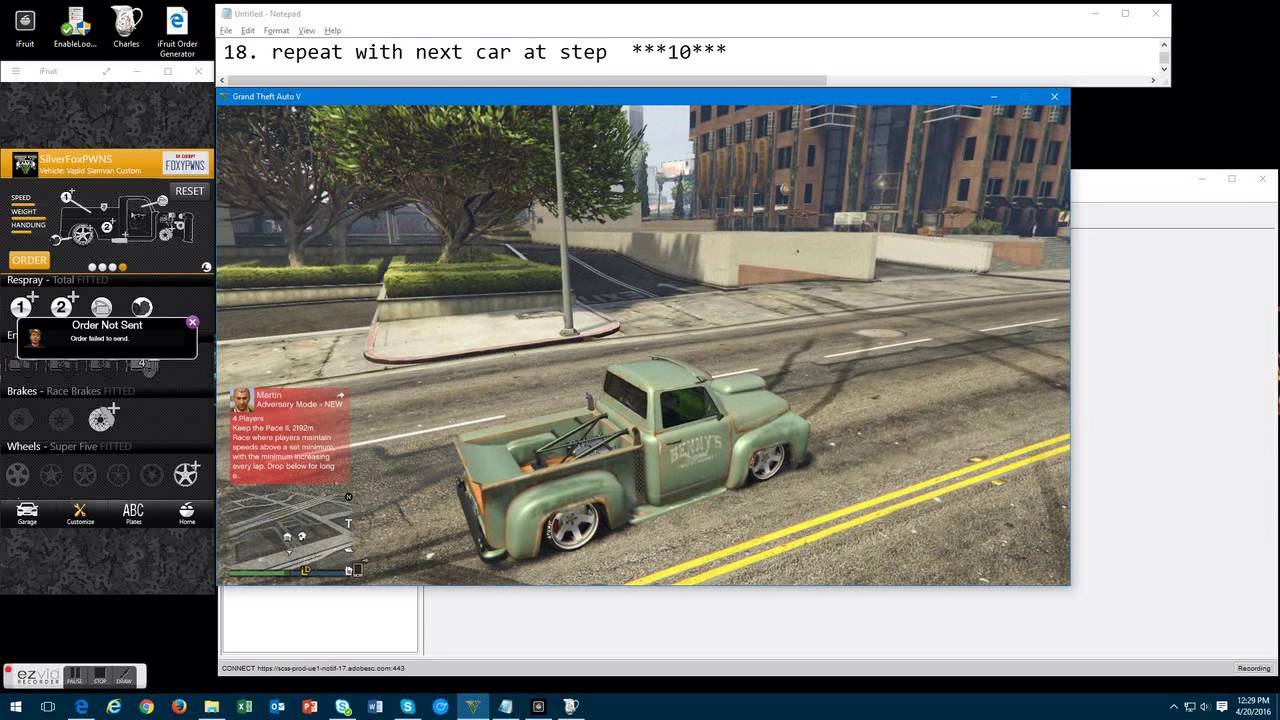
Task: Click the FOXYPWNS license plate thumbnail
Action: 184,164
